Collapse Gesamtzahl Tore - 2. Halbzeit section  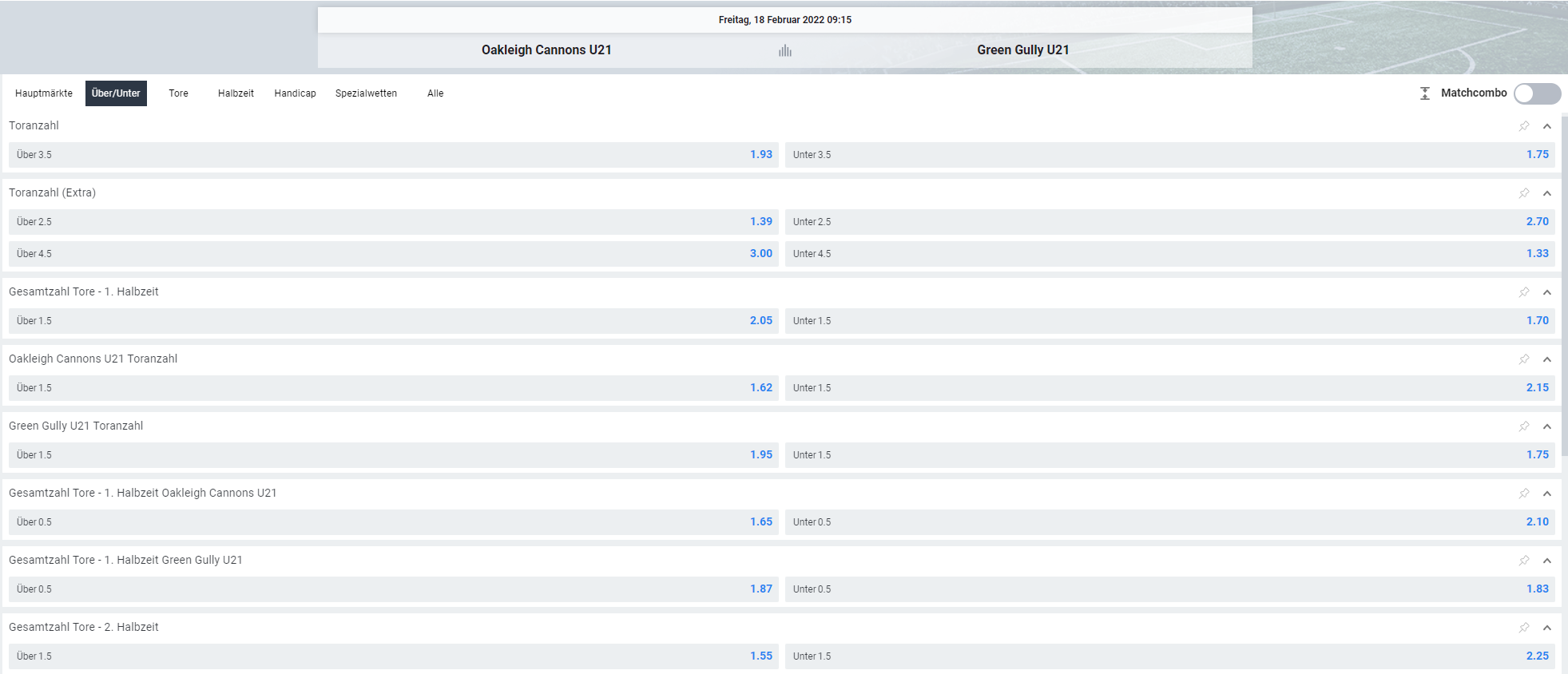point(1547,628)
